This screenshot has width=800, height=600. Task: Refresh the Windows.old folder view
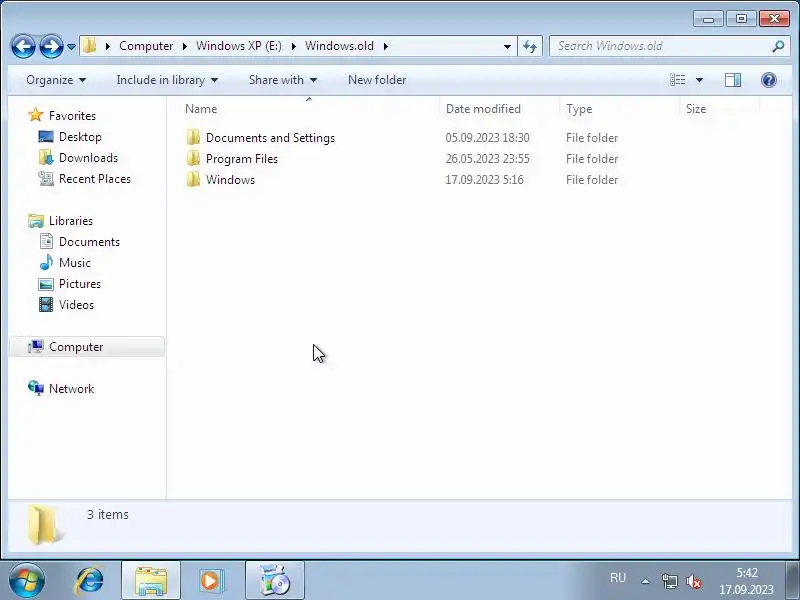530,46
